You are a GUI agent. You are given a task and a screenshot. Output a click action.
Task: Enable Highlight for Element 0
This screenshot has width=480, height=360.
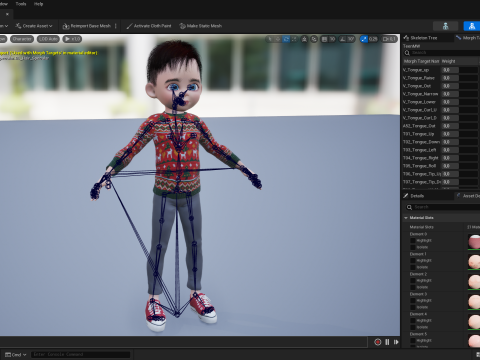(x=413, y=240)
